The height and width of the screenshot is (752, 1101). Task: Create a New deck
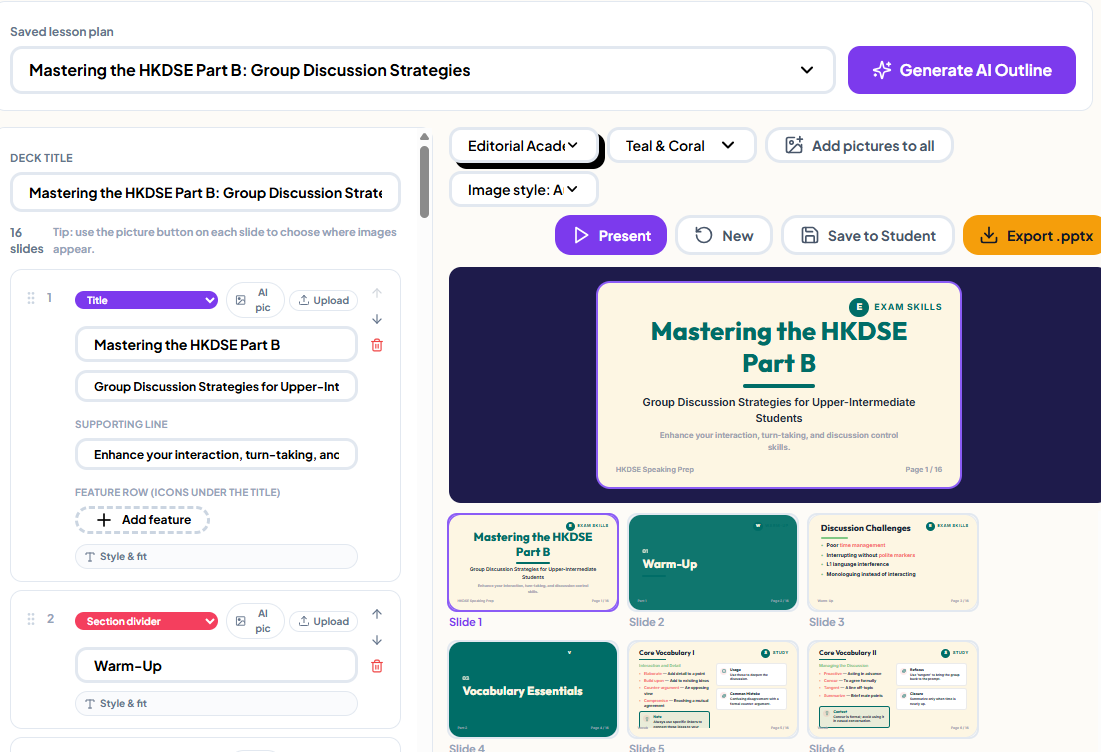(x=724, y=235)
